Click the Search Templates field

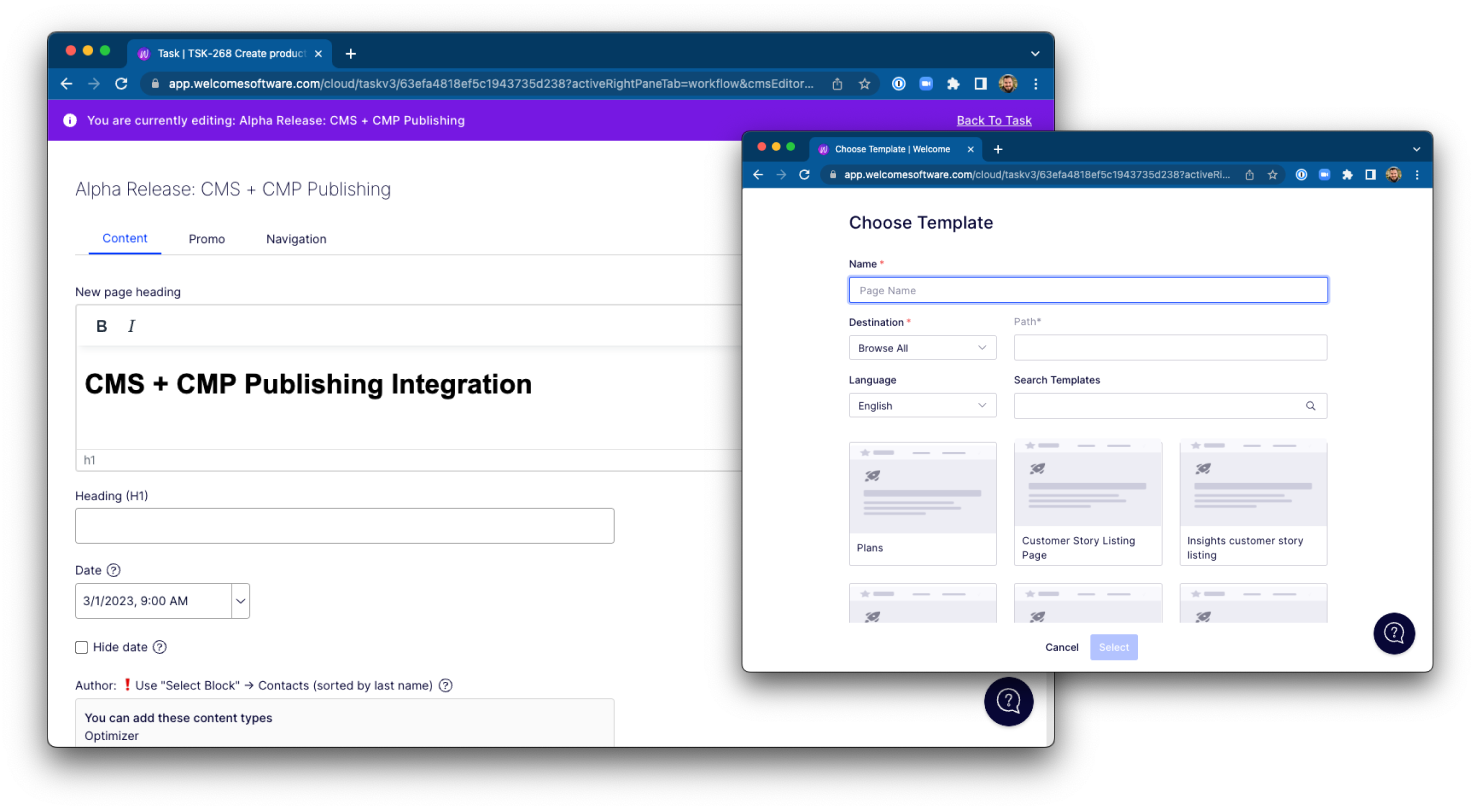[x=1171, y=406]
